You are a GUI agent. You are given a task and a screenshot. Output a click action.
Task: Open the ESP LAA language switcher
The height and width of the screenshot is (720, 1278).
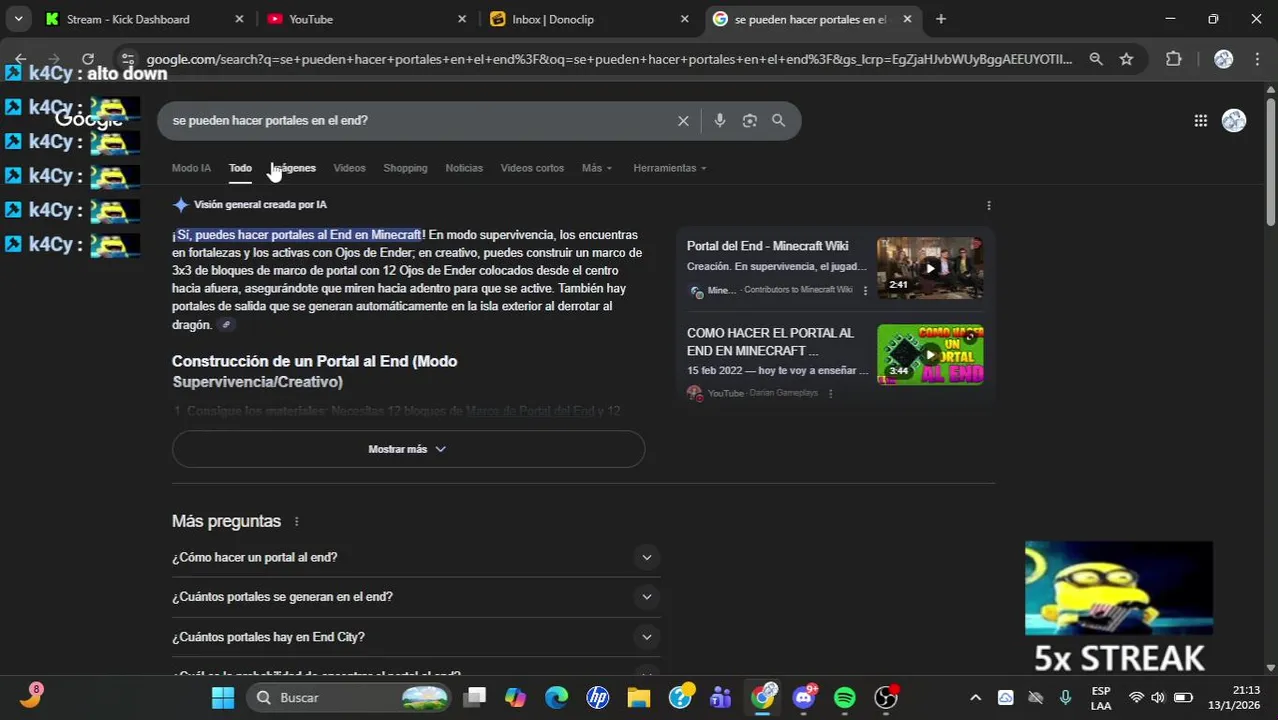(1101, 697)
